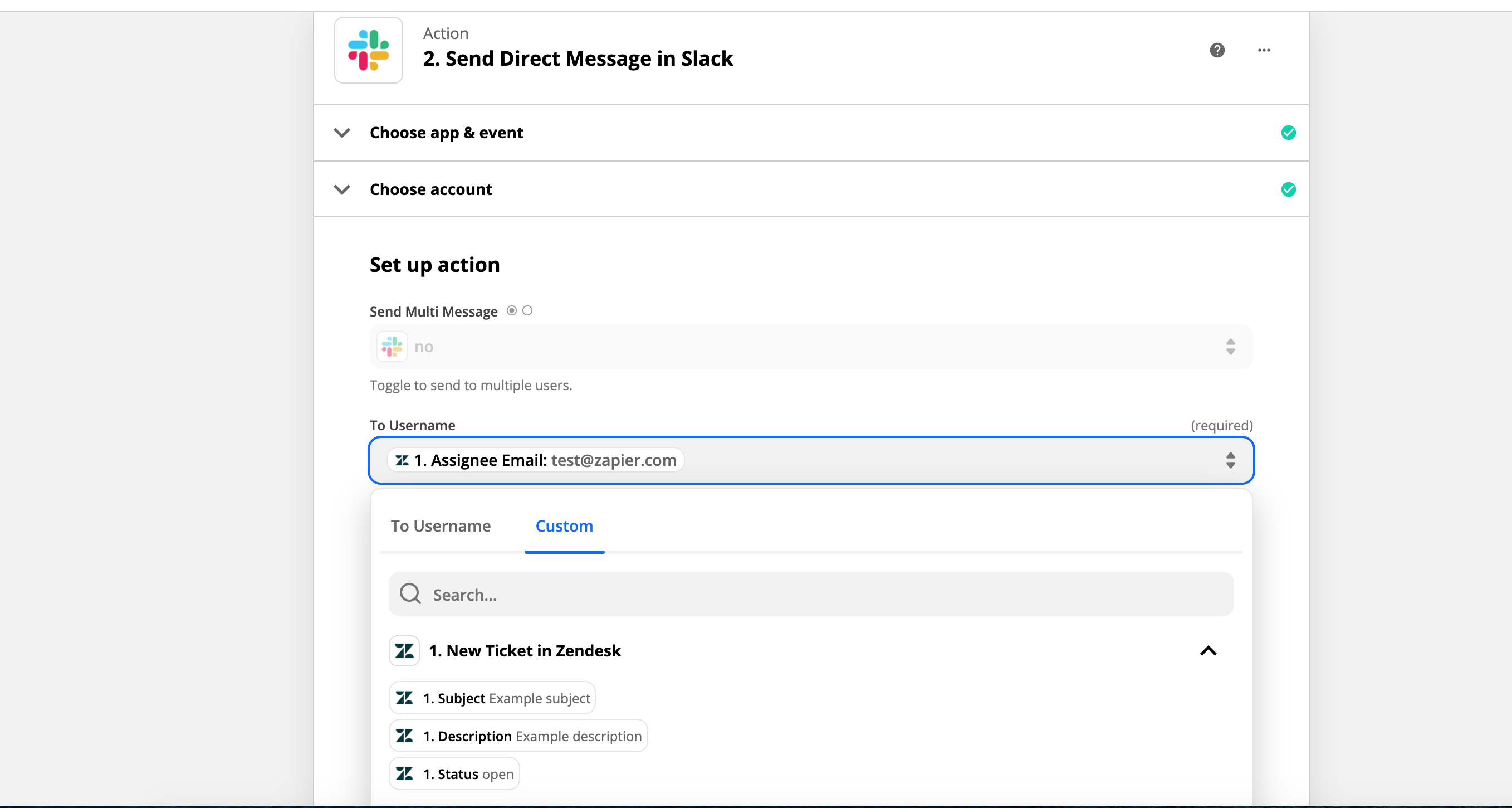This screenshot has width=1512, height=808.
Task: Click the search magnifier icon
Action: coord(410,593)
